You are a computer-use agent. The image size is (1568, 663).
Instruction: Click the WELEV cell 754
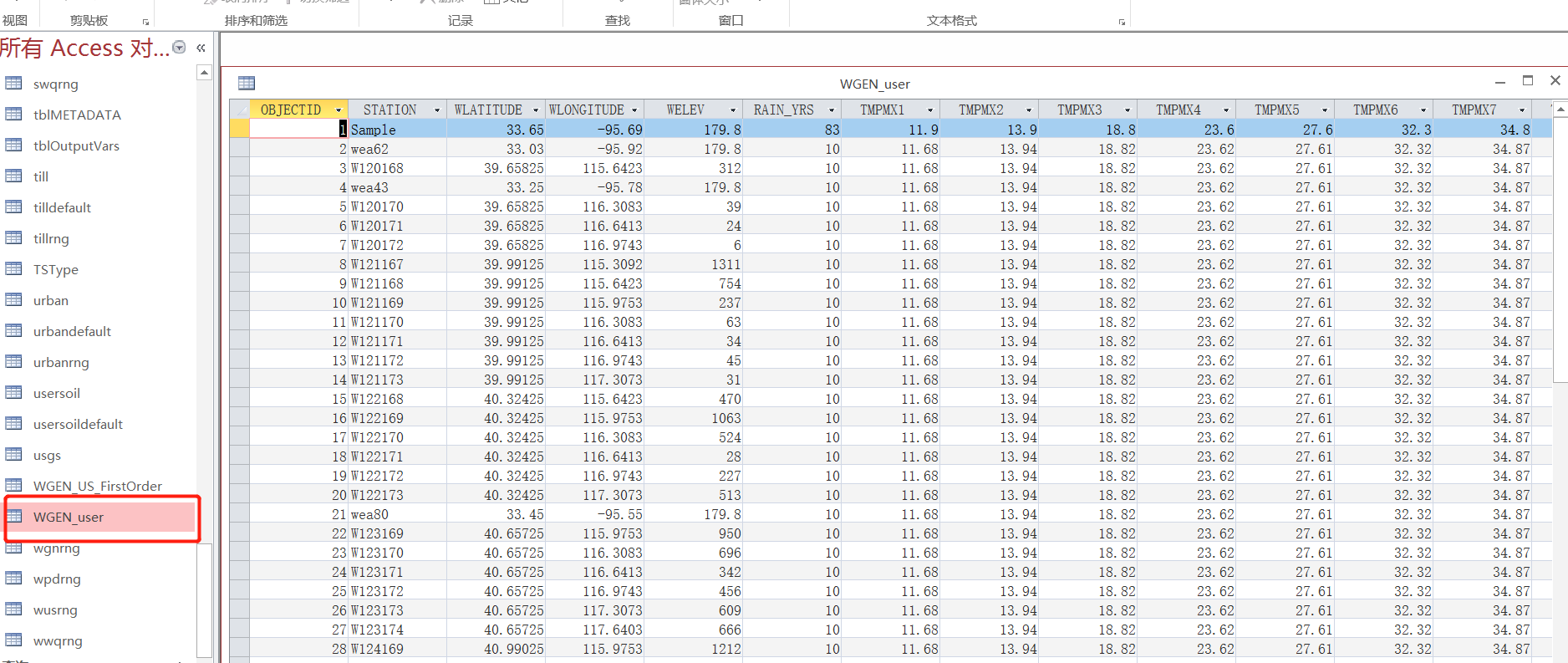coord(693,283)
